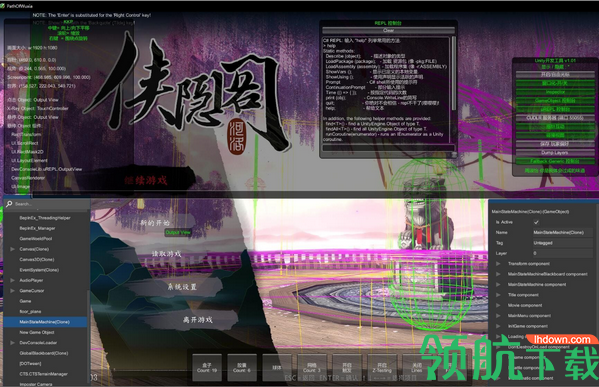
Task: Expand the Title component
Action: [498, 295]
